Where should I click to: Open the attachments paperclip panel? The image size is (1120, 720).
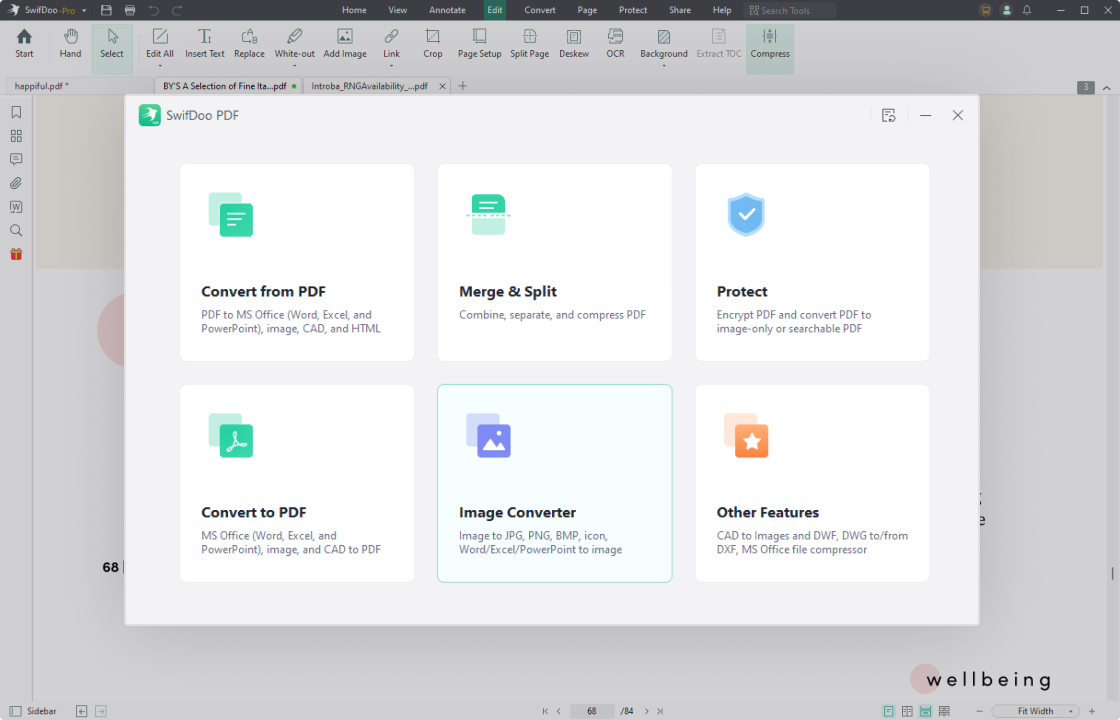(16, 183)
